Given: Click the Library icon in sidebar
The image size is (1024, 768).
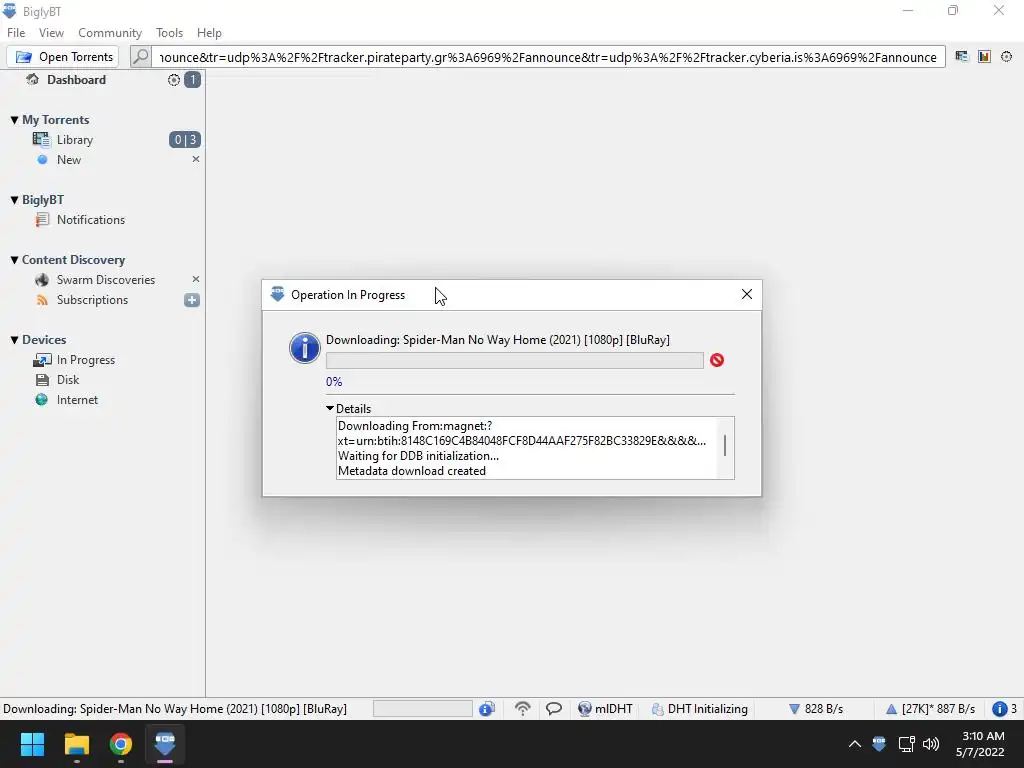Looking at the screenshot, I should [x=41, y=140].
